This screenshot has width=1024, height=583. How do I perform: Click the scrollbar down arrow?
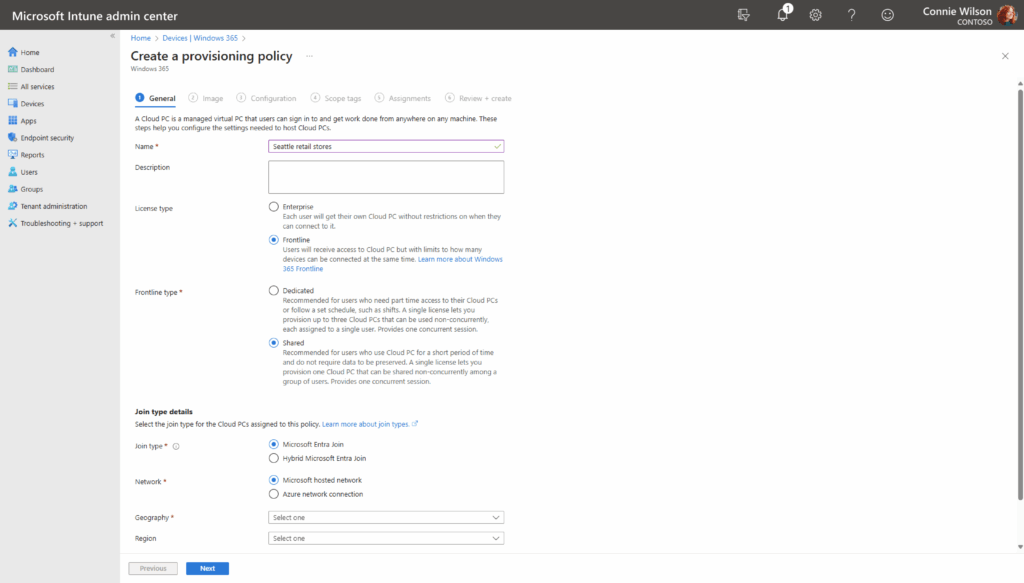pos(1020,547)
